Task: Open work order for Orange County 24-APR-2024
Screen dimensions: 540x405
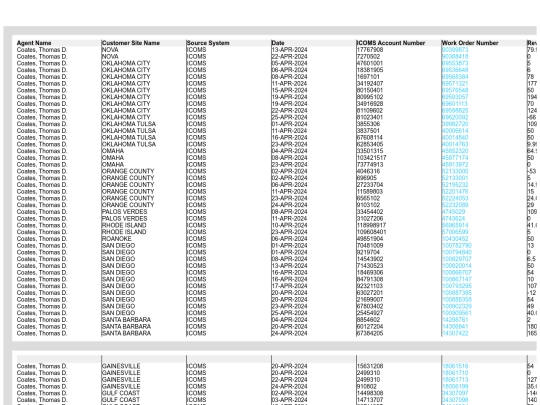Action: (x=455, y=205)
